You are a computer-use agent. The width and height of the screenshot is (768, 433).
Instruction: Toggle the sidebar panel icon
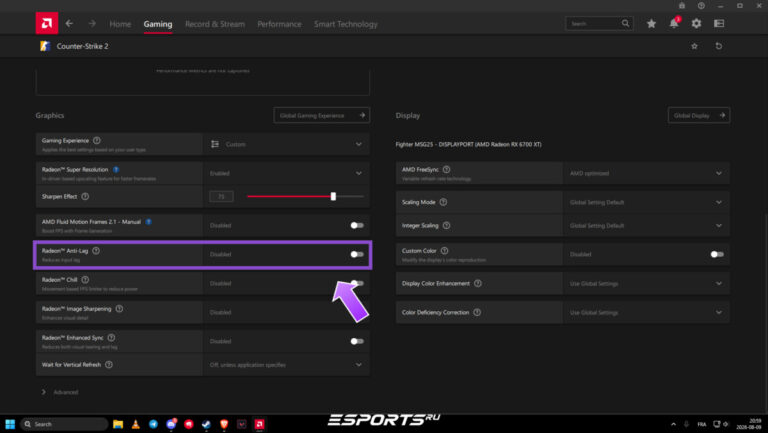[719, 24]
